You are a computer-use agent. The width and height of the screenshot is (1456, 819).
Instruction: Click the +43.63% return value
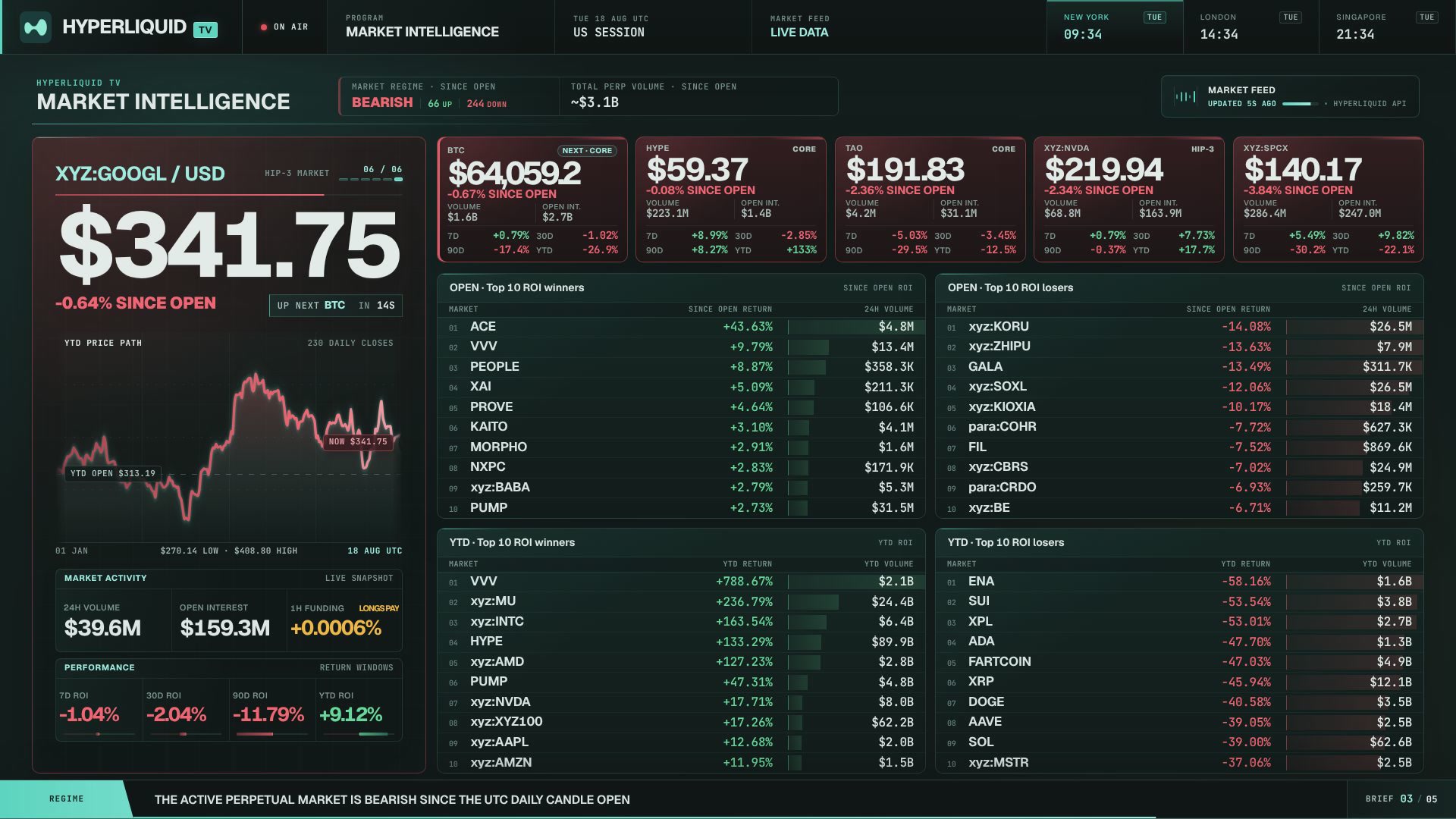tap(748, 327)
